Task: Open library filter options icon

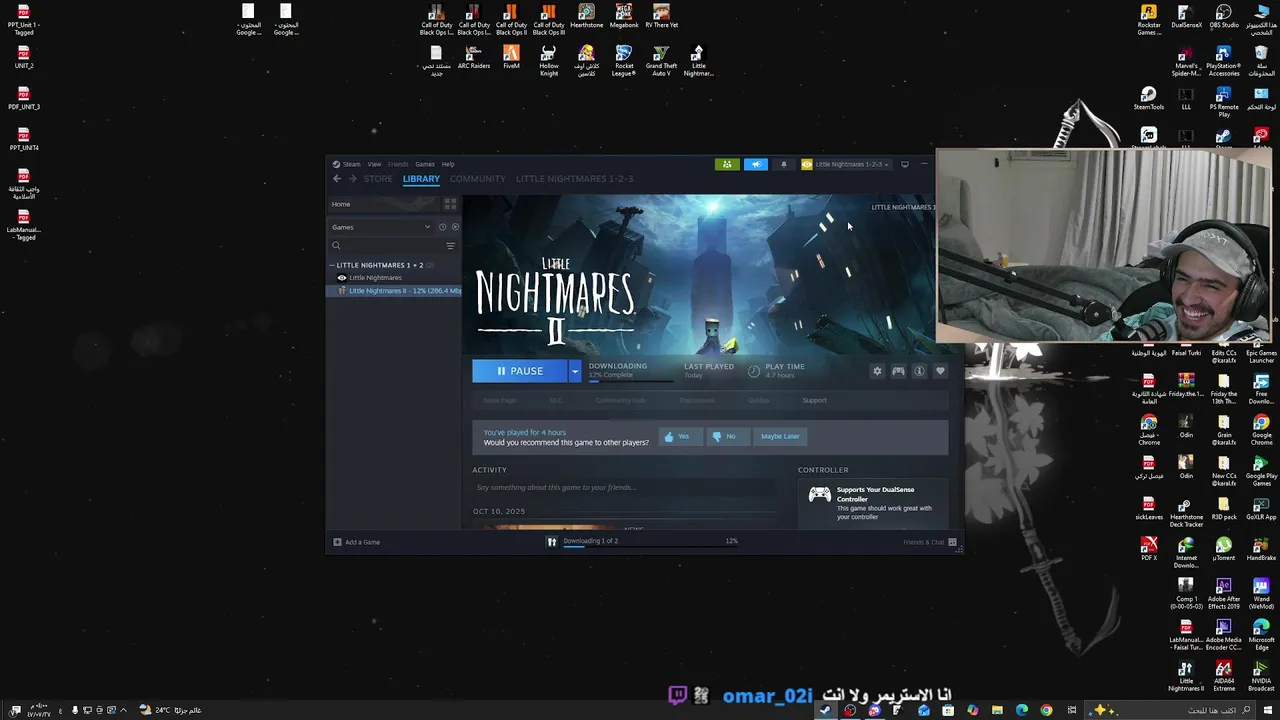Action: pyautogui.click(x=450, y=246)
